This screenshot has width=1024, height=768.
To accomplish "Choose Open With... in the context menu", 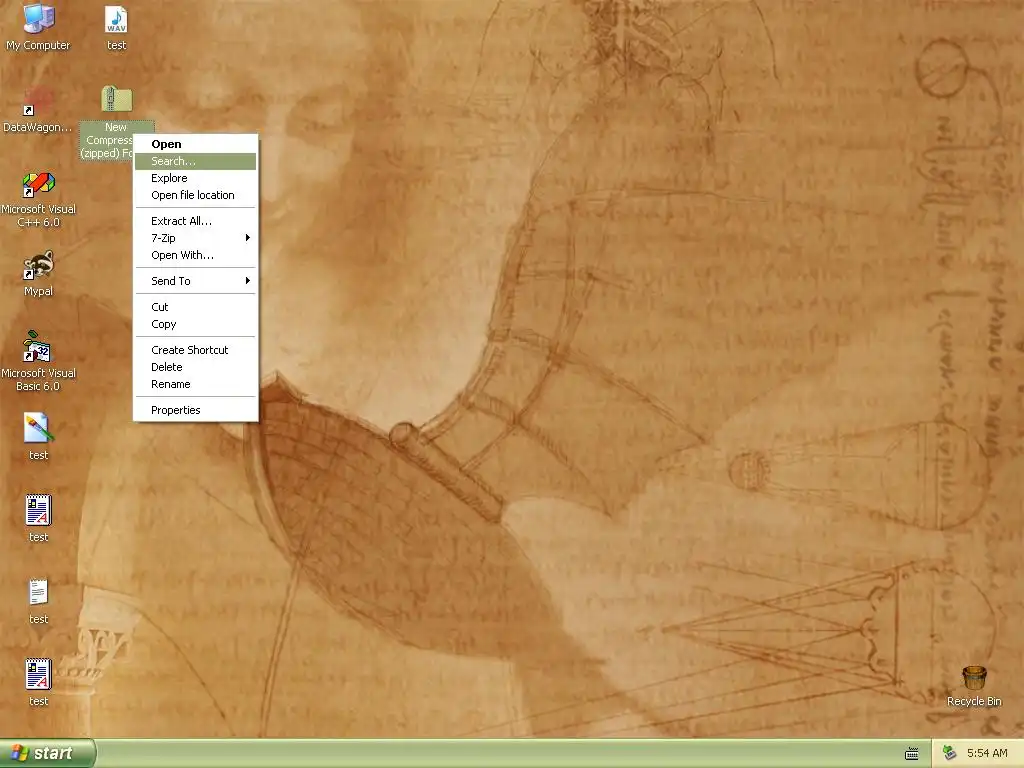I will [x=195, y=255].
